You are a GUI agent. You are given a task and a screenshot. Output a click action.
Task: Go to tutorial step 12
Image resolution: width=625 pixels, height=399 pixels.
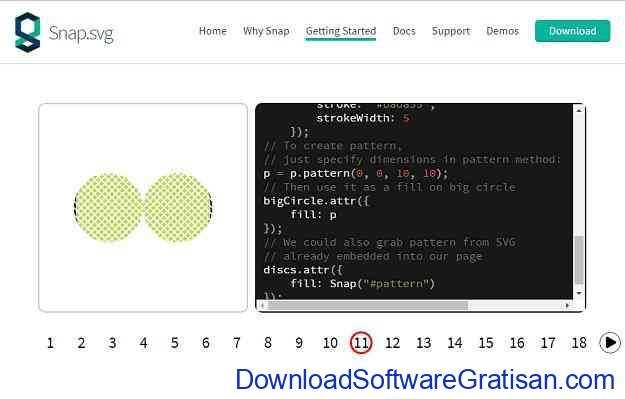[x=392, y=343]
